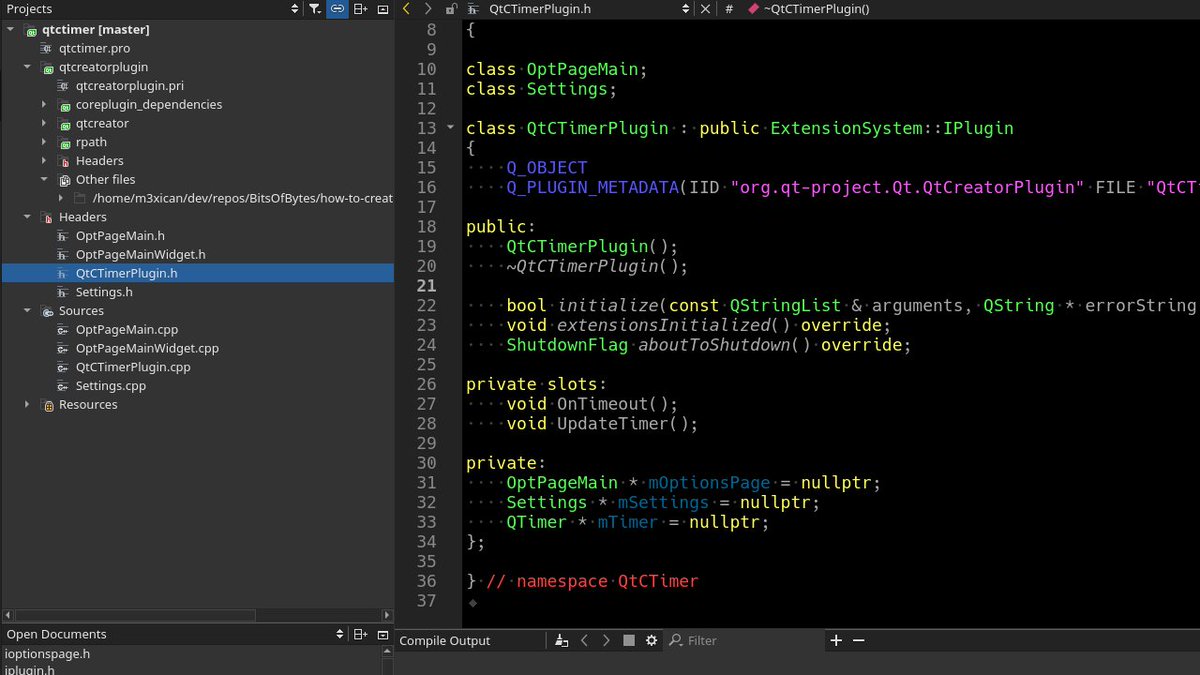The height and width of the screenshot is (675, 1200).
Task: Click the stop build square button
Action: (629, 641)
